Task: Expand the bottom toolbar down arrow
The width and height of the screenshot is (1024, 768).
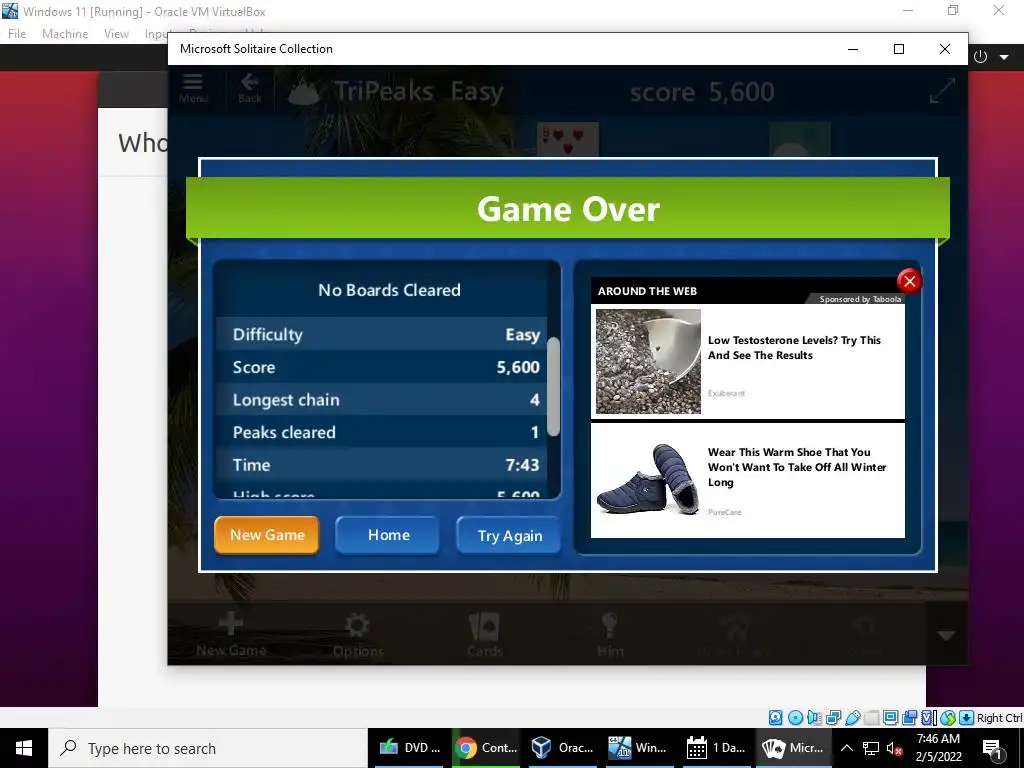Action: (946, 635)
